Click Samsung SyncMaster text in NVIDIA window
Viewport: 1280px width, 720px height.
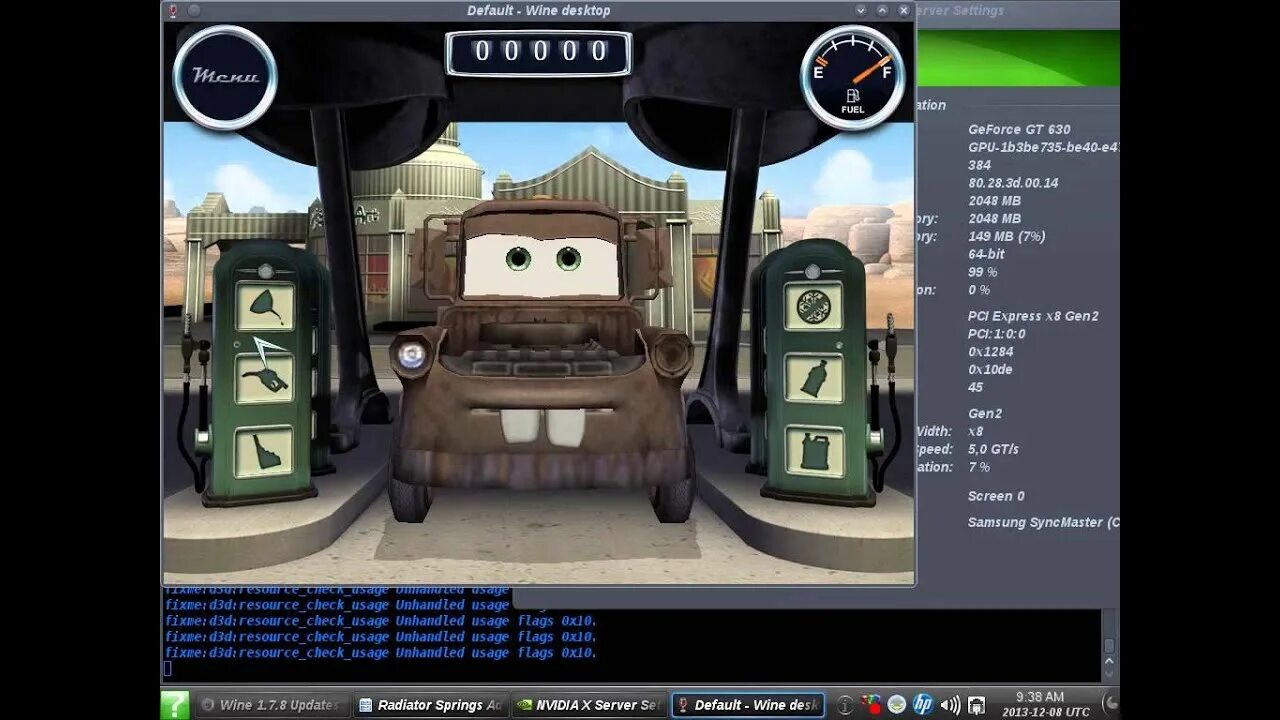[1043, 522]
